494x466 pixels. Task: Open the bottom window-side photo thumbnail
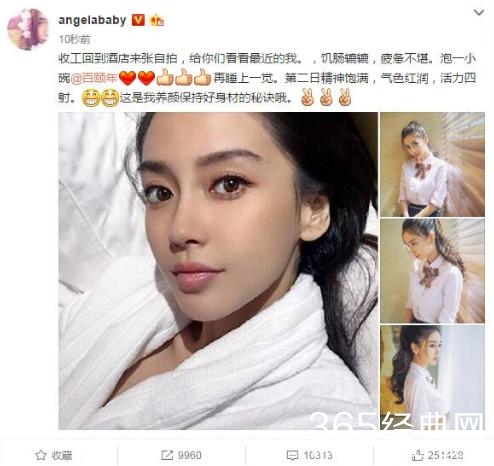432,377
